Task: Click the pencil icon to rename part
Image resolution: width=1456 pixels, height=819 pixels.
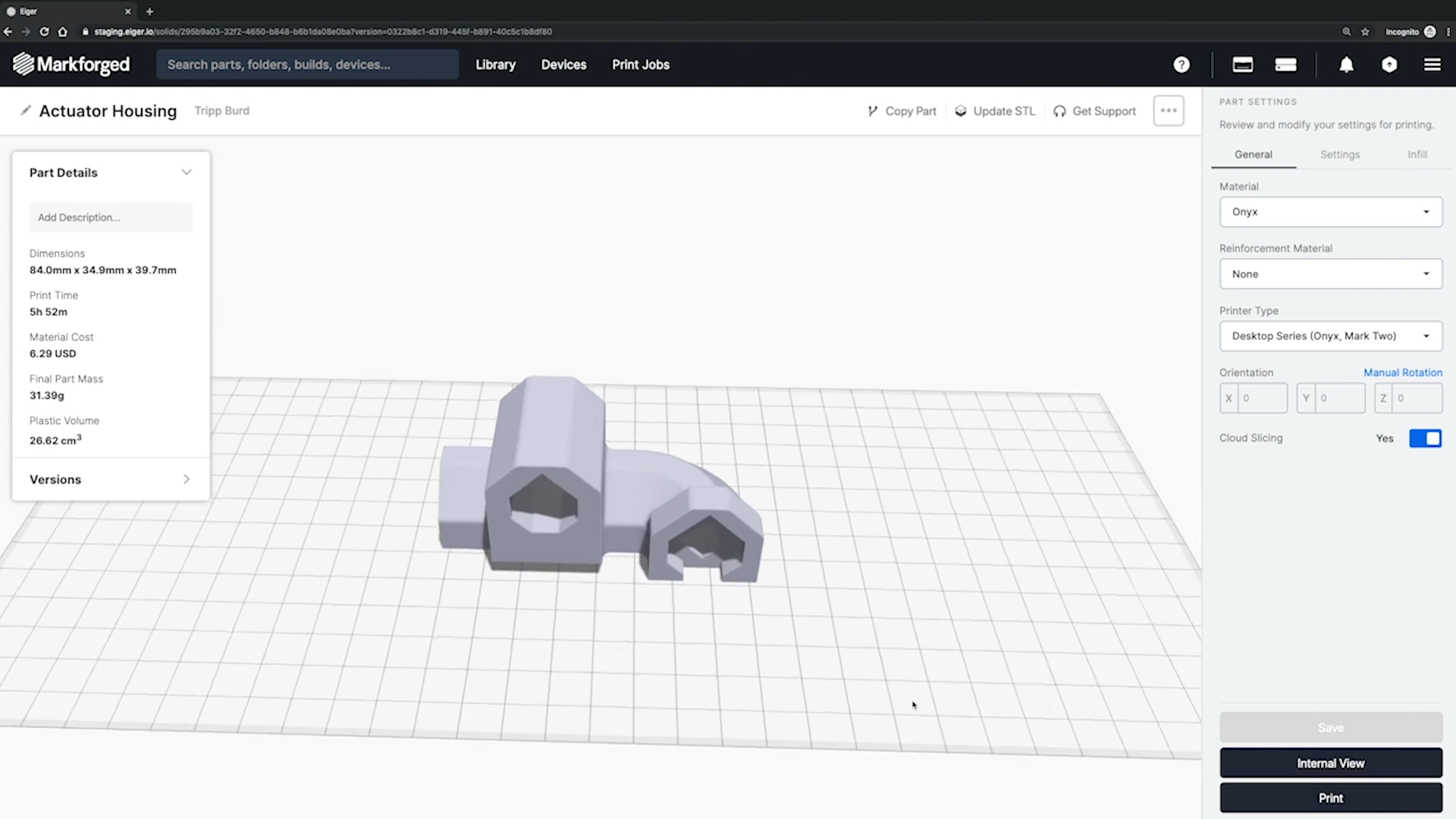Action: (26, 111)
